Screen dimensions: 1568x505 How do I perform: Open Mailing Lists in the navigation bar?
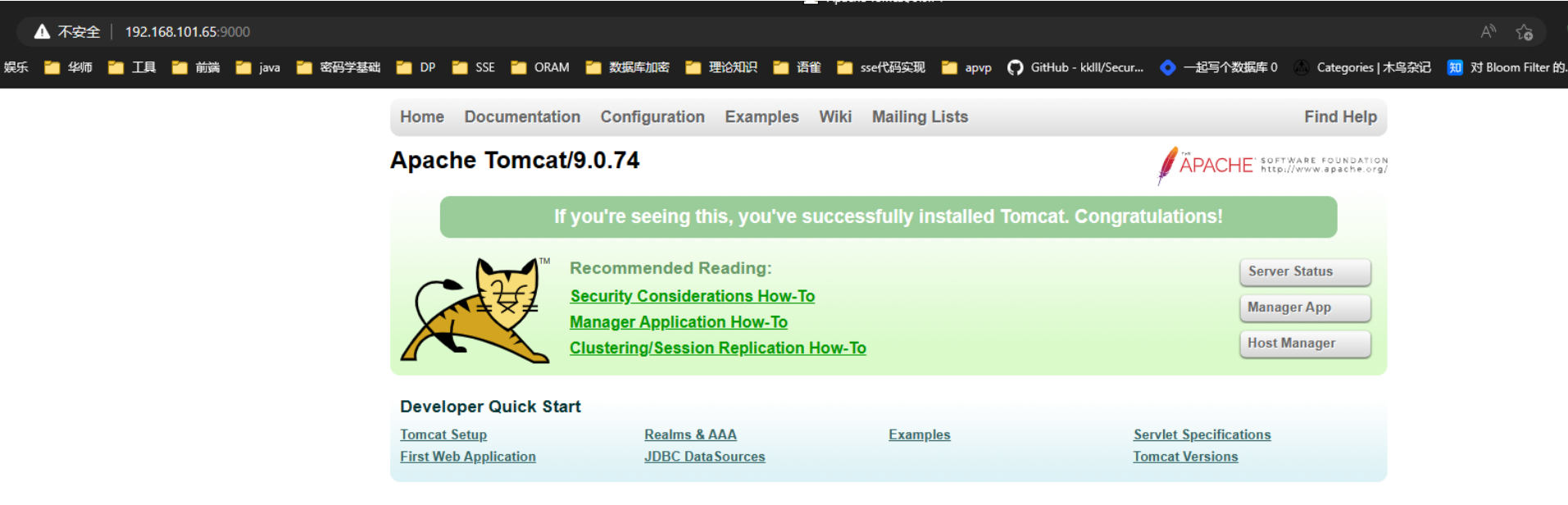coord(920,117)
